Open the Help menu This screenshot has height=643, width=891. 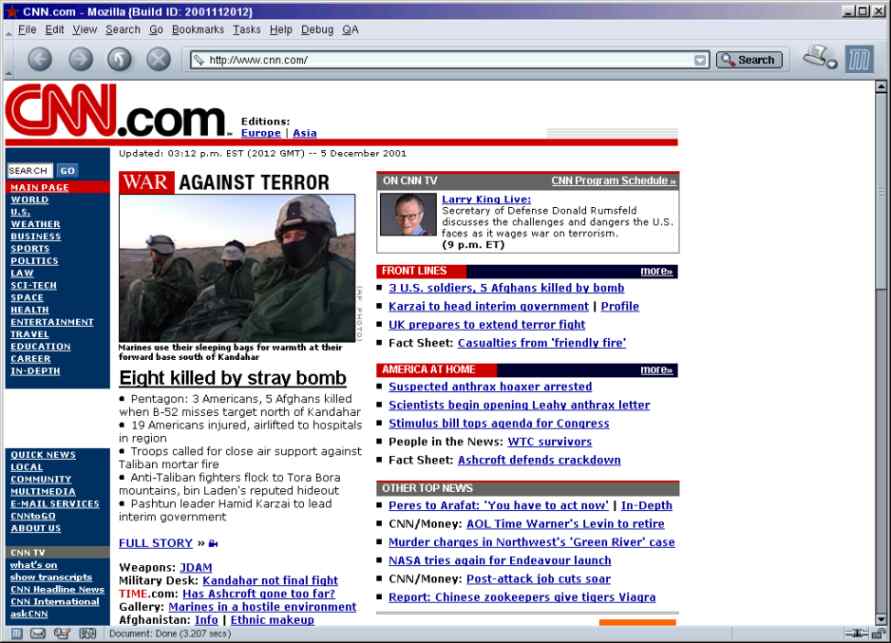pyautogui.click(x=281, y=30)
